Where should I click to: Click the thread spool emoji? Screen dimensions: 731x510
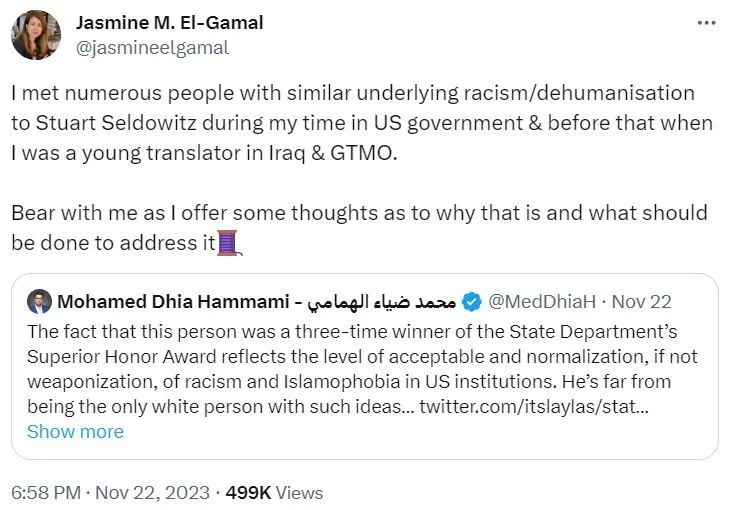(x=231, y=243)
